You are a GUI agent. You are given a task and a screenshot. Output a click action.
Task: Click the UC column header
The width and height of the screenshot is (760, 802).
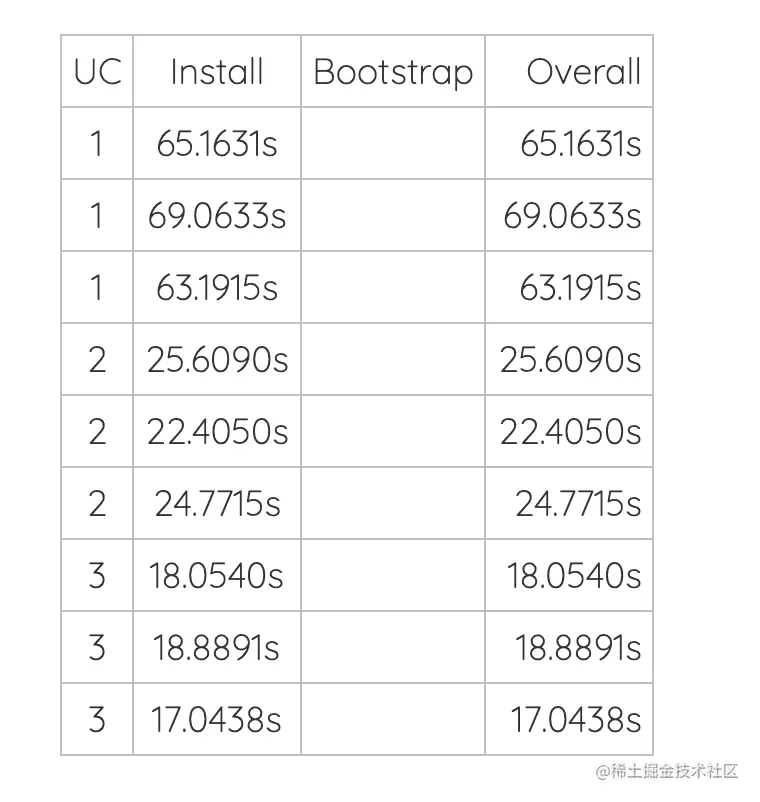pos(97,72)
